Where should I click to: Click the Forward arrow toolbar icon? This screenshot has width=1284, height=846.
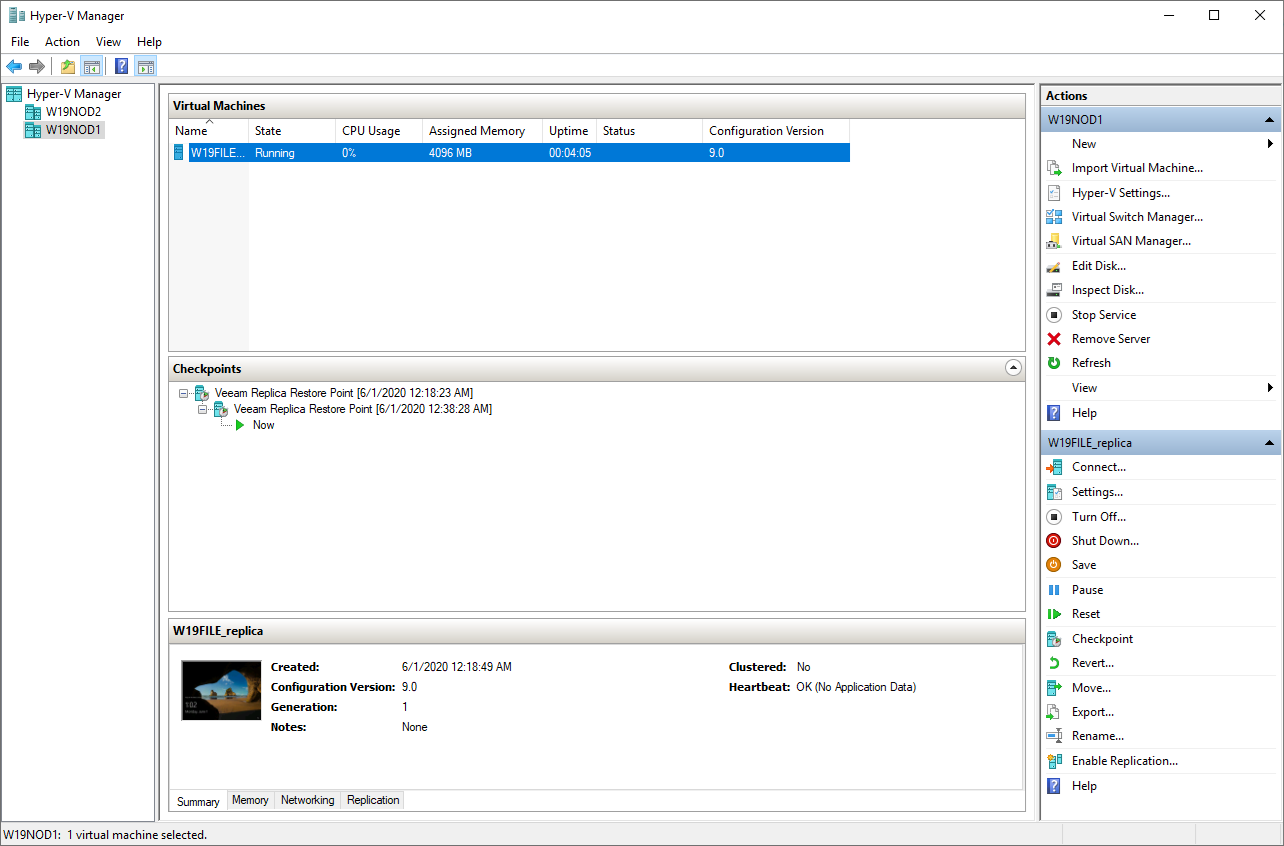click(x=37, y=67)
